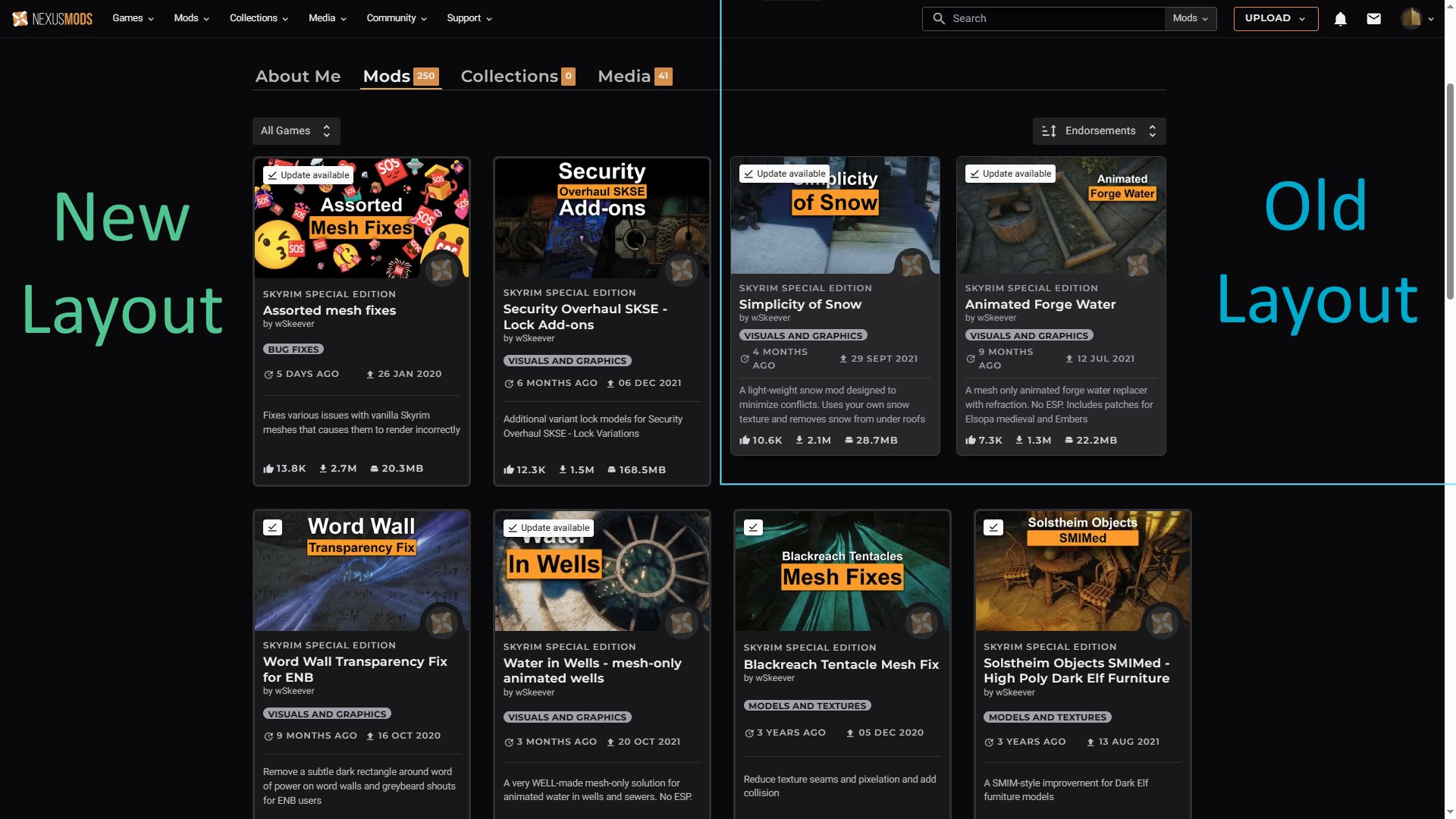Open the Water In Wells thumbnail image
The height and width of the screenshot is (819, 1456).
(x=602, y=571)
